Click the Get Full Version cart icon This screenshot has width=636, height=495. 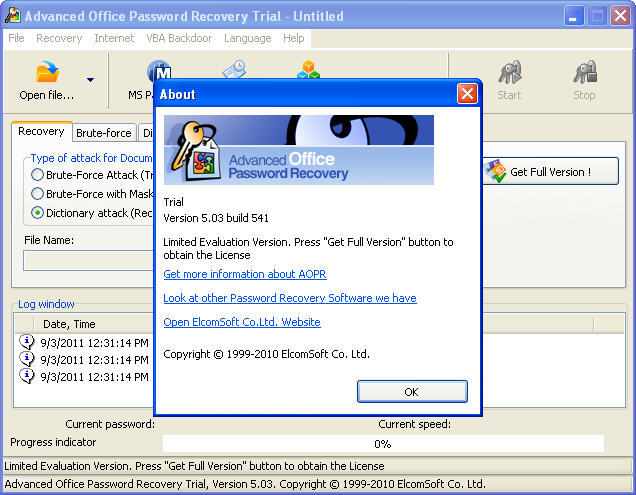[496, 171]
